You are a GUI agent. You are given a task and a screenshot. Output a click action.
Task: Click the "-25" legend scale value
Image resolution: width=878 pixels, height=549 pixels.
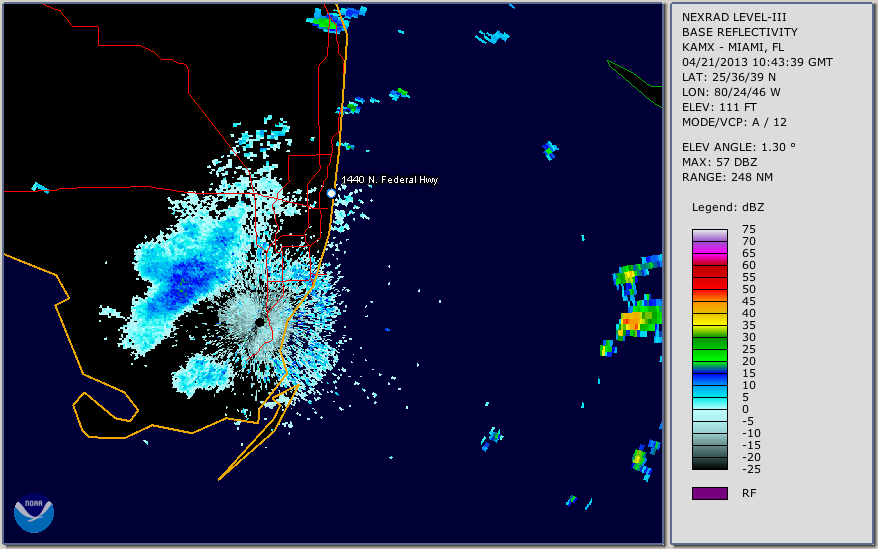pos(751,469)
